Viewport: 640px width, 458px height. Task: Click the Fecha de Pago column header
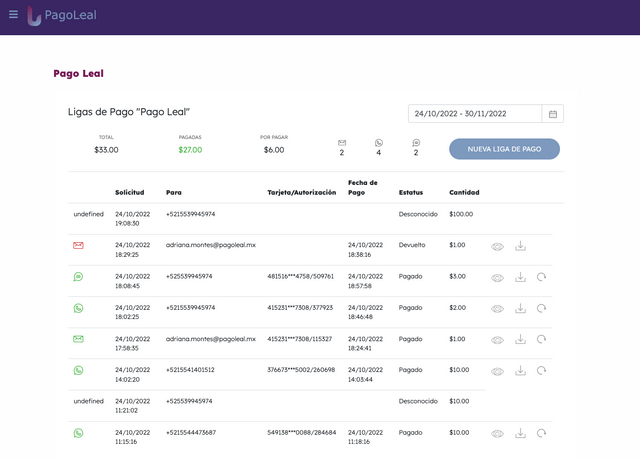point(362,188)
